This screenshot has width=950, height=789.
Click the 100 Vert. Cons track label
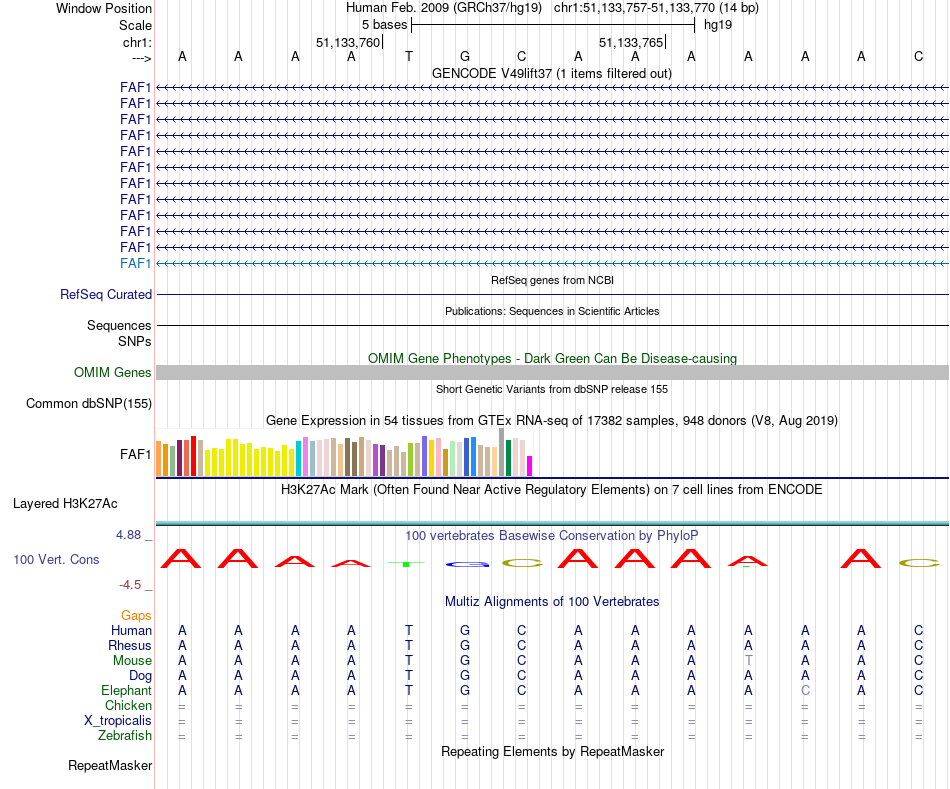pyautogui.click(x=56, y=559)
